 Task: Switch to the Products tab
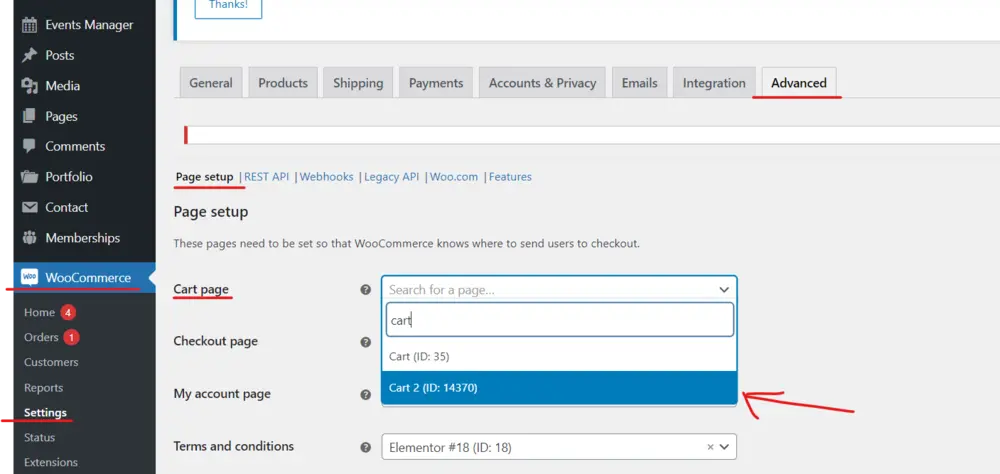pos(283,83)
